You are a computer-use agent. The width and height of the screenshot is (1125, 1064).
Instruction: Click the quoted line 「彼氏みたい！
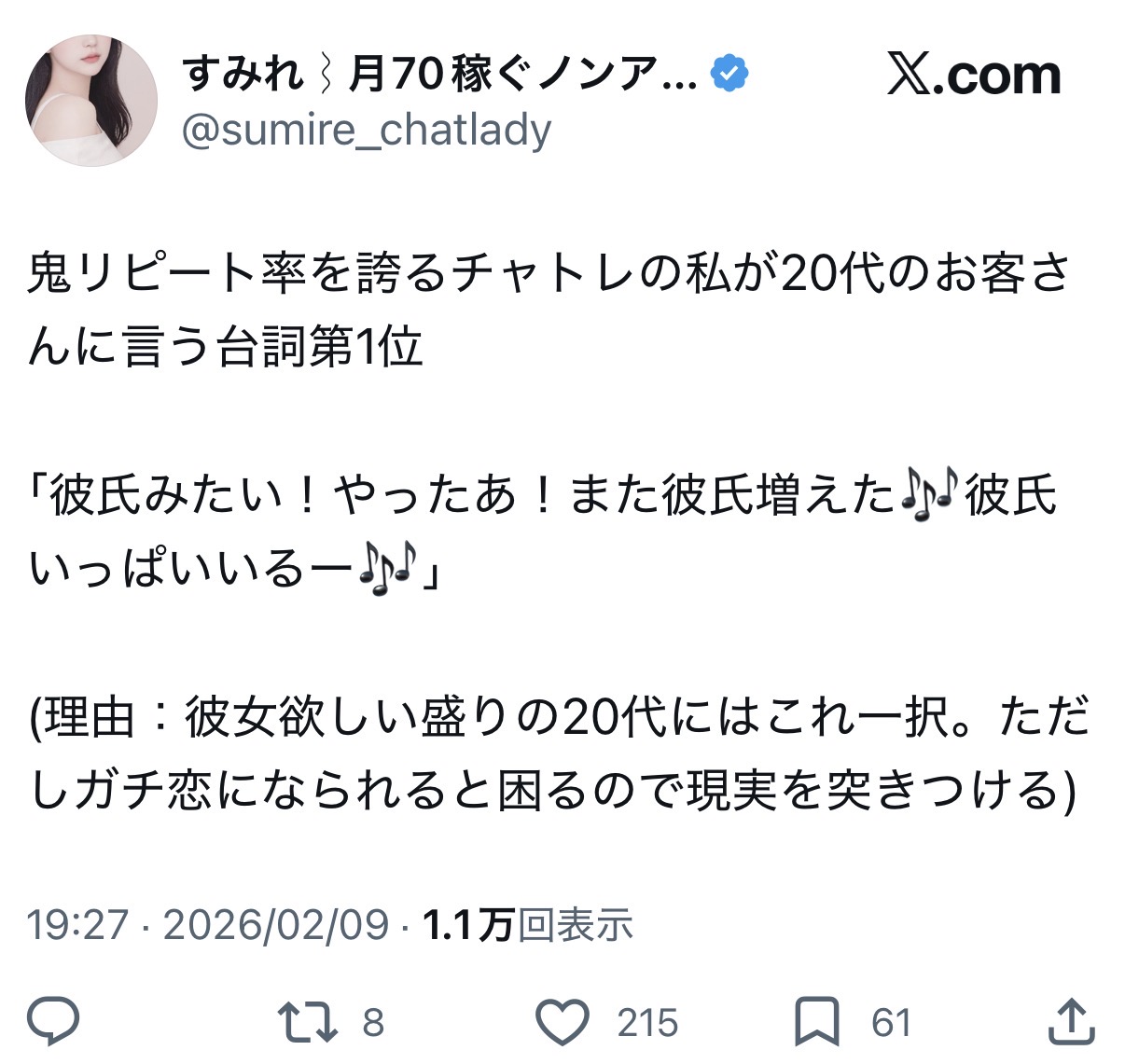[x=543, y=532]
